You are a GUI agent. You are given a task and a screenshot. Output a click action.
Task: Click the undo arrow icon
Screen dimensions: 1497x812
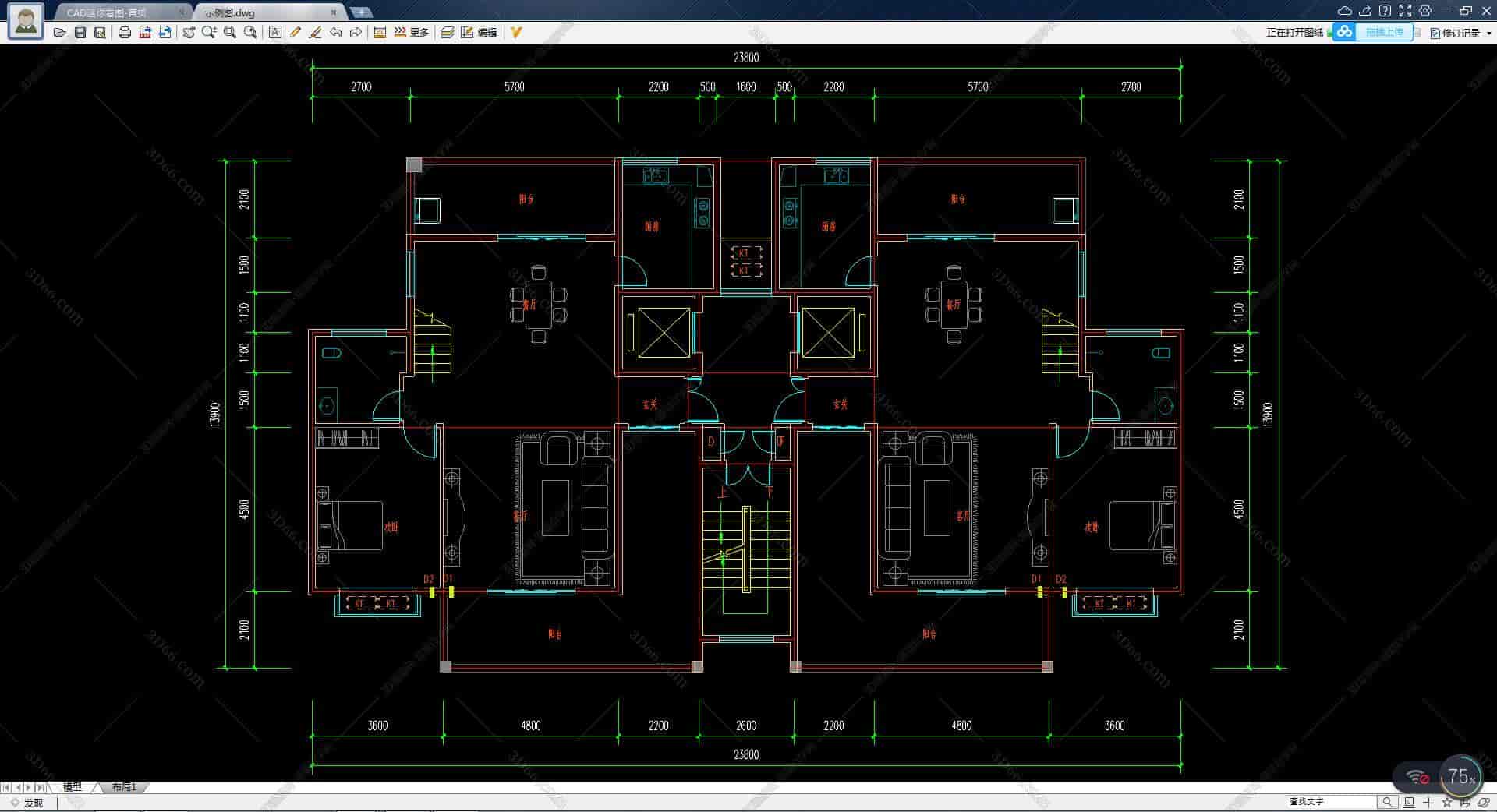point(335,32)
